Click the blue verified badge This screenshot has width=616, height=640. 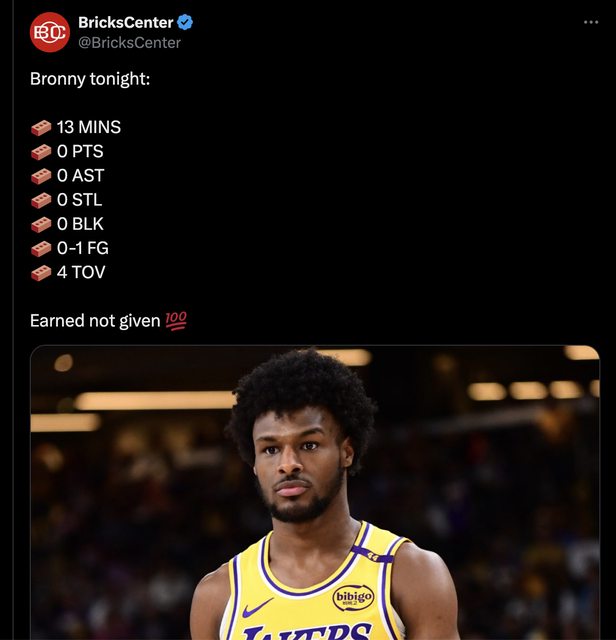point(185,22)
